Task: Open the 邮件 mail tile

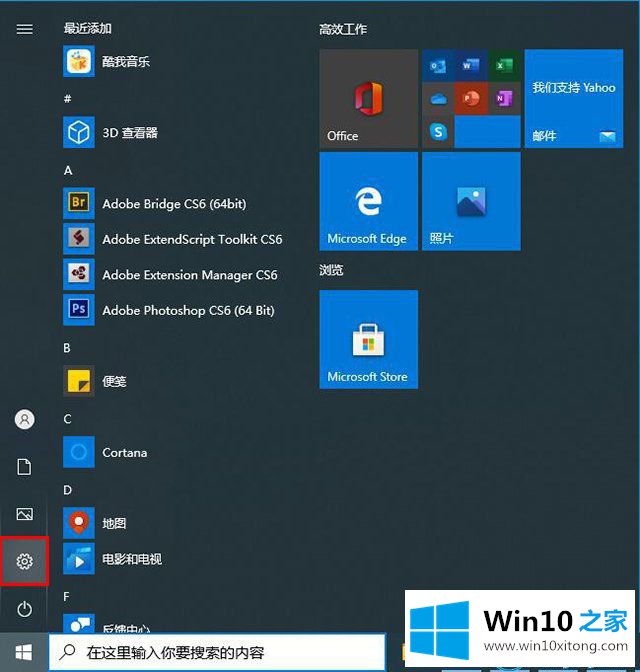Action: point(574,99)
